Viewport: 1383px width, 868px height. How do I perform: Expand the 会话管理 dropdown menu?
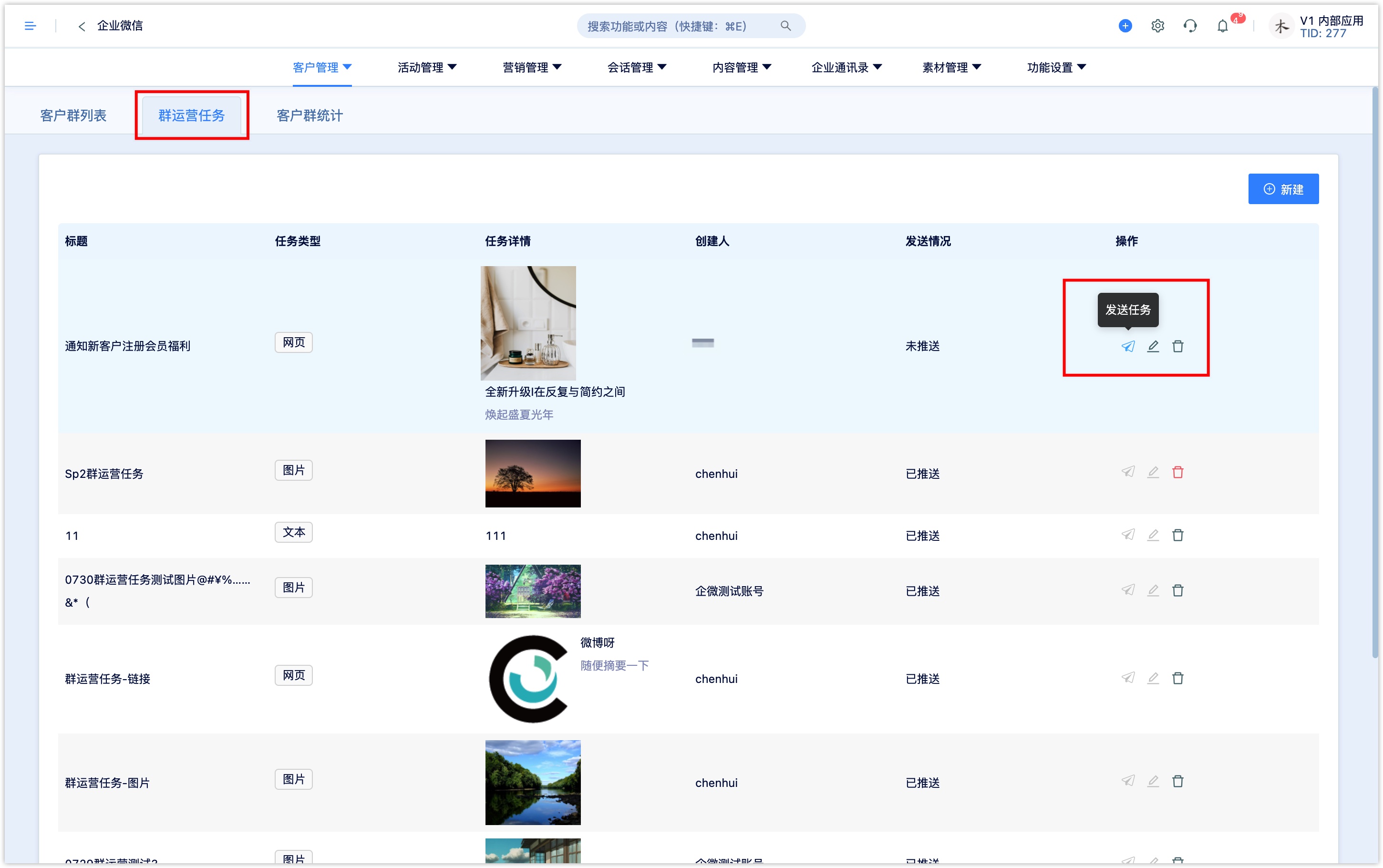point(637,68)
